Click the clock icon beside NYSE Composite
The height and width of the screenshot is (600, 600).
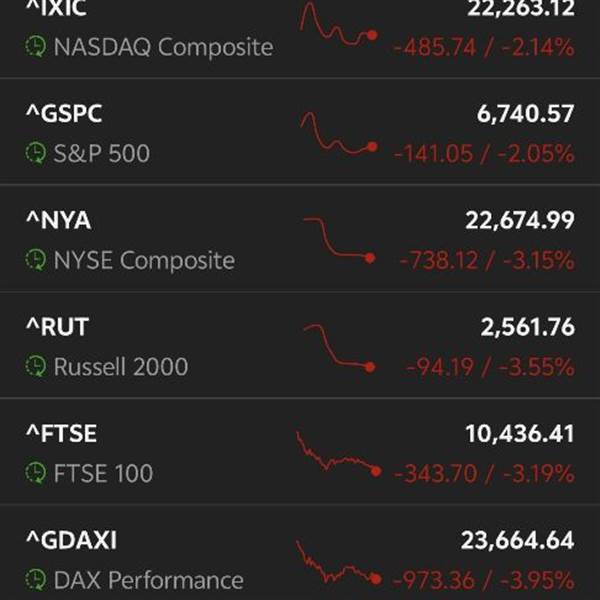tap(36, 260)
